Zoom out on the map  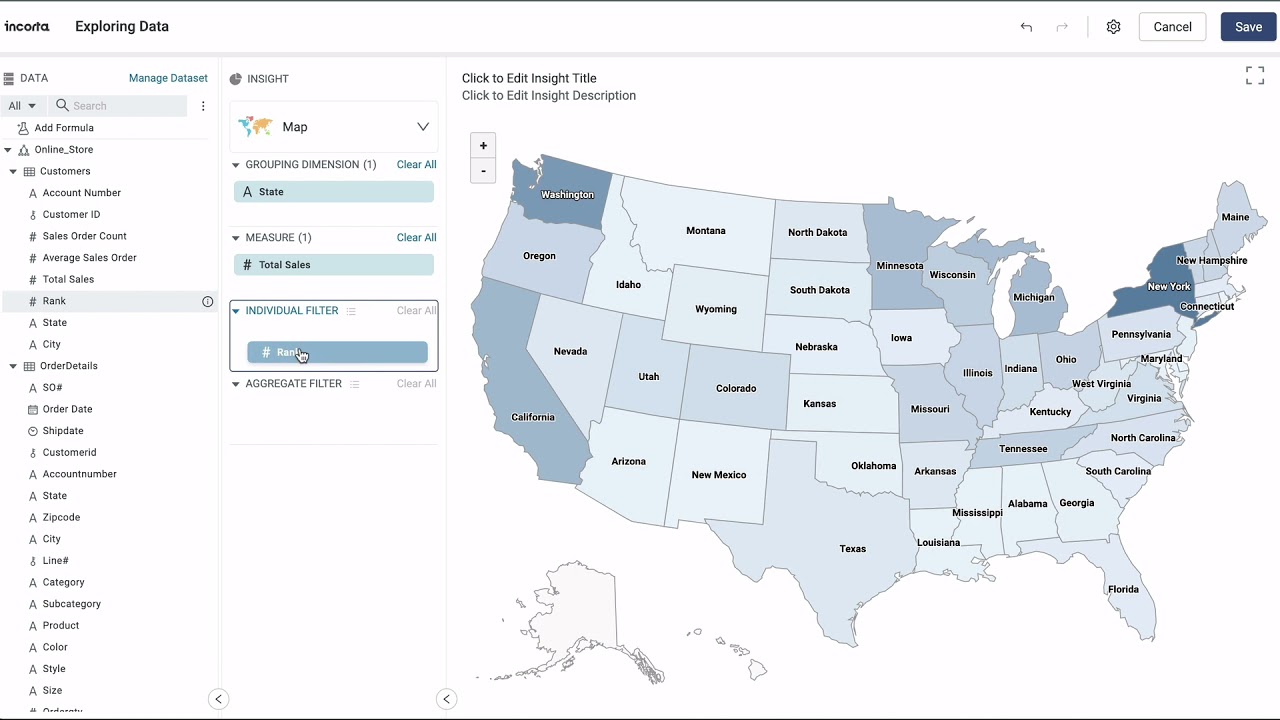click(483, 171)
